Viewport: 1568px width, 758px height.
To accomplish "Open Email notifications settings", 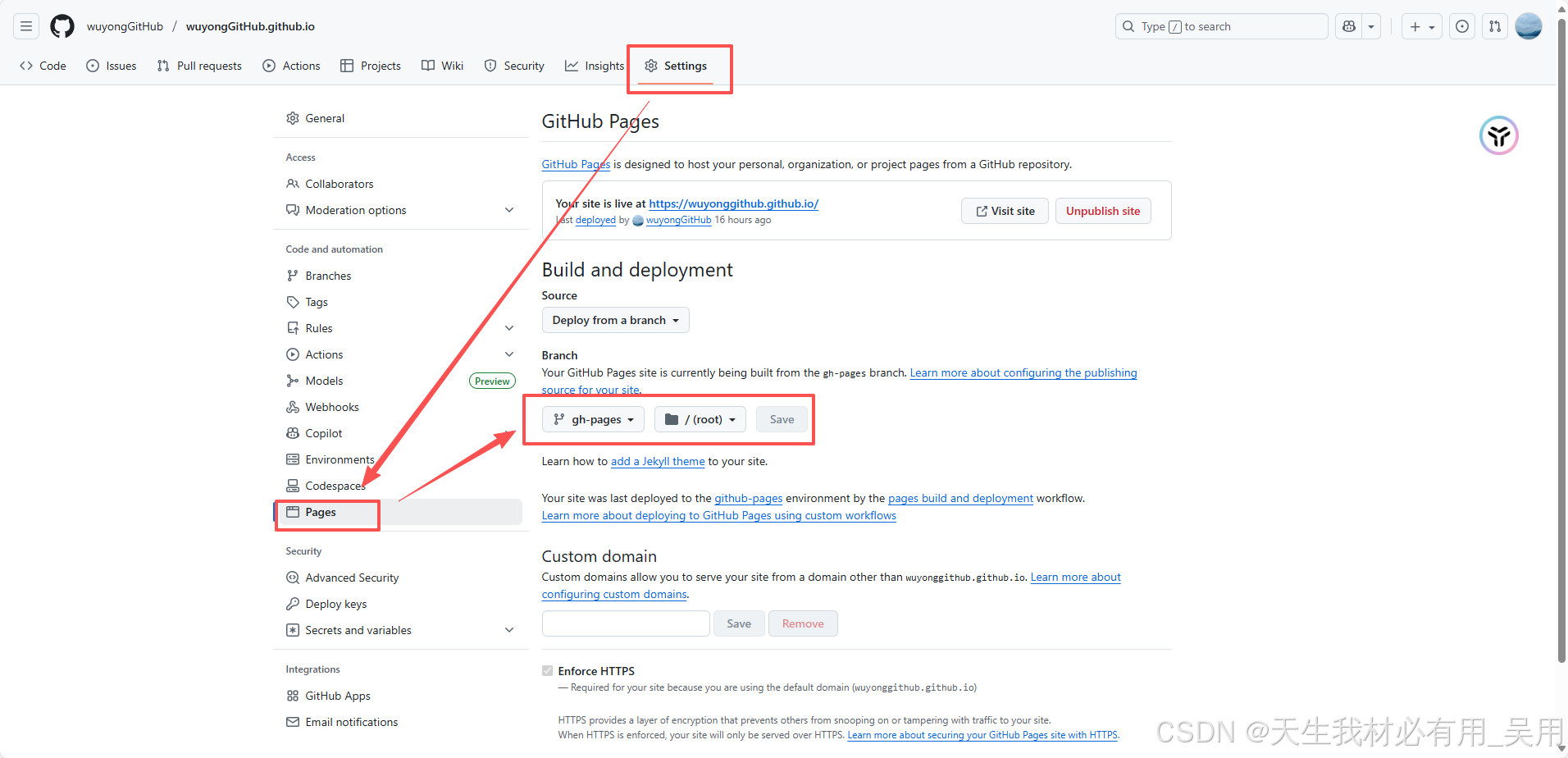I will (x=352, y=722).
